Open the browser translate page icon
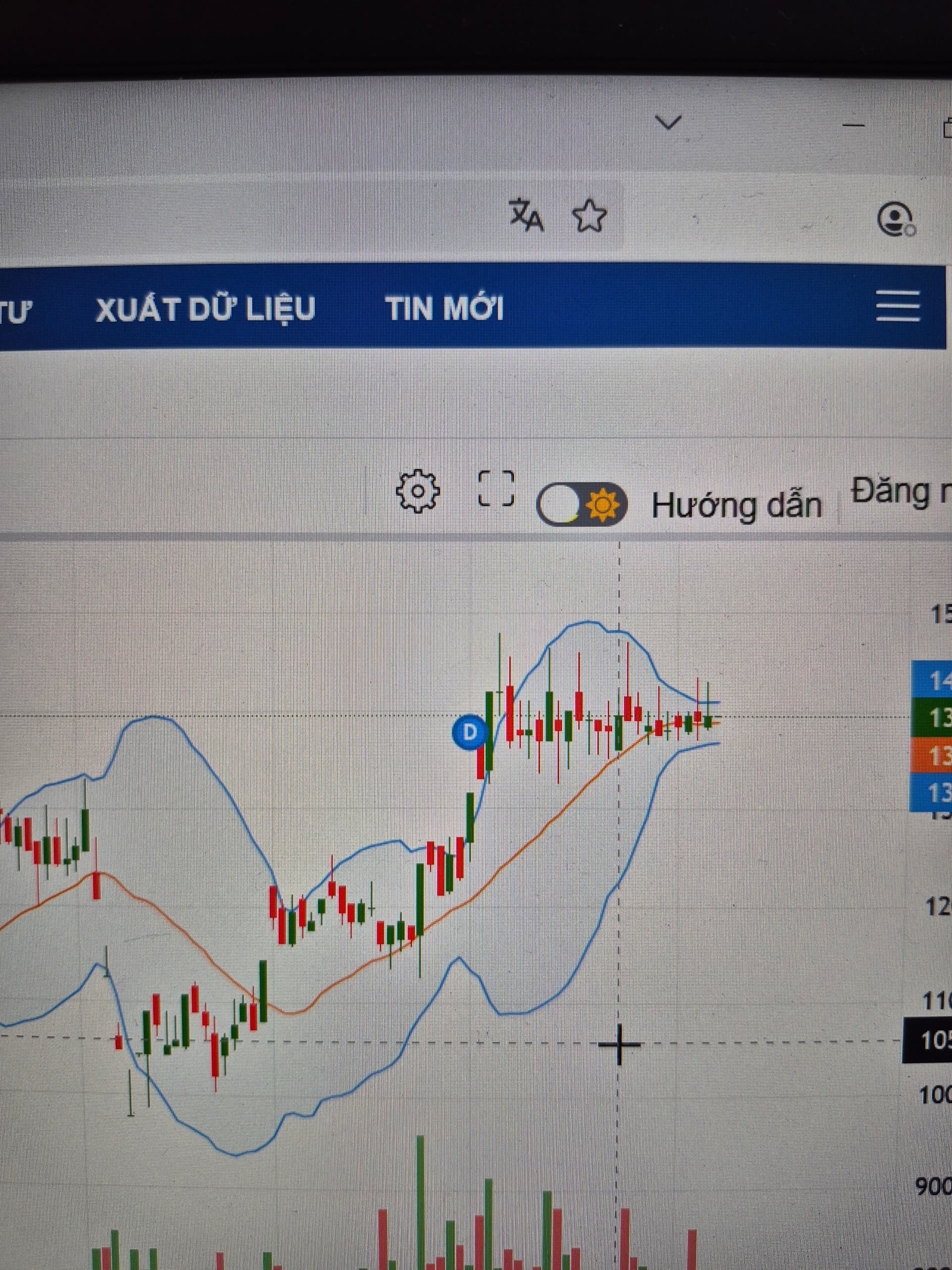The height and width of the screenshot is (1270, 952). 526,215
